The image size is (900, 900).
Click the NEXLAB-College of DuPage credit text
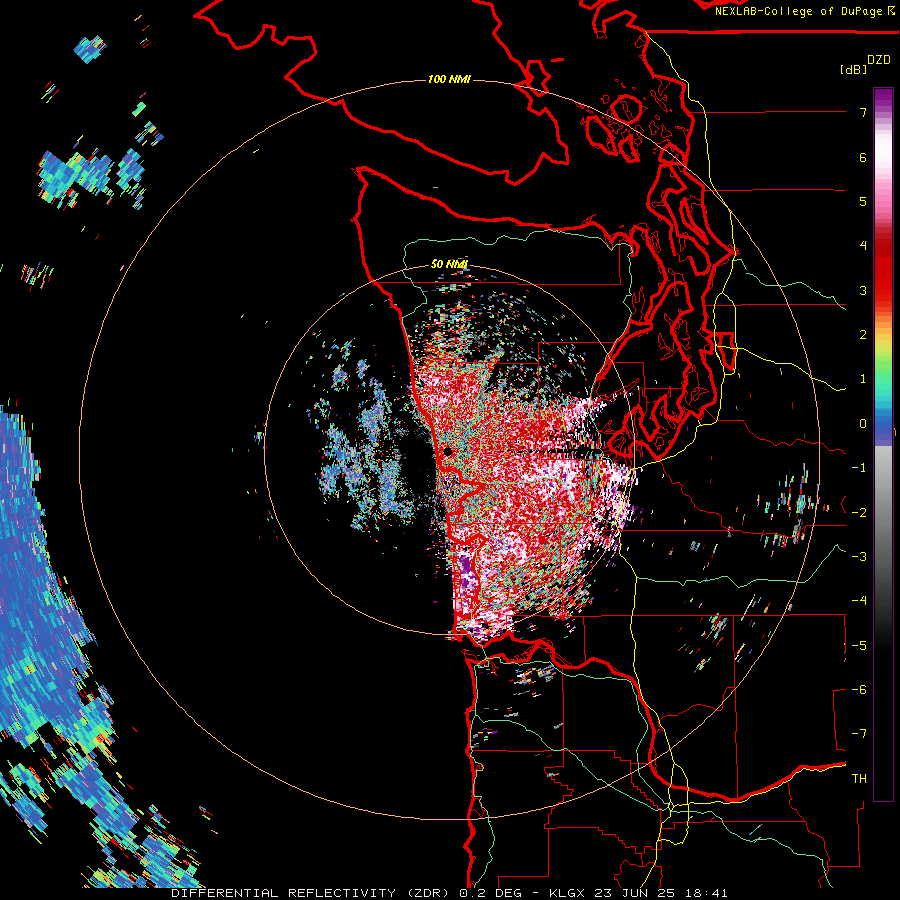pos(798,11)
